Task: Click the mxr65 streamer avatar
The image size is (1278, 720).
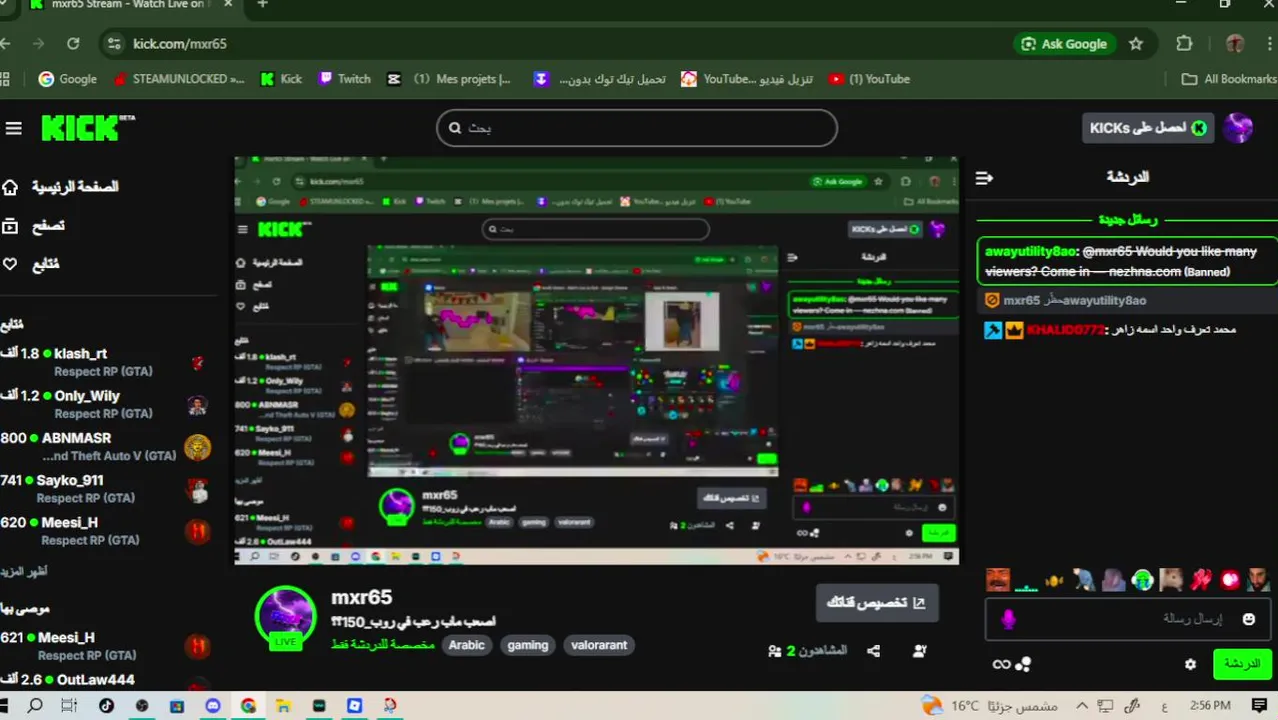Action: [286, 617]
